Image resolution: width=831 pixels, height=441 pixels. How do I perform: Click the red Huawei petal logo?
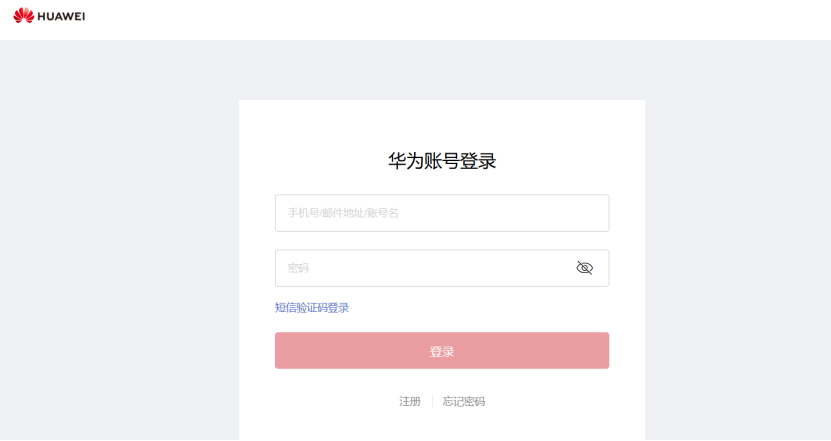pos(24,15)
